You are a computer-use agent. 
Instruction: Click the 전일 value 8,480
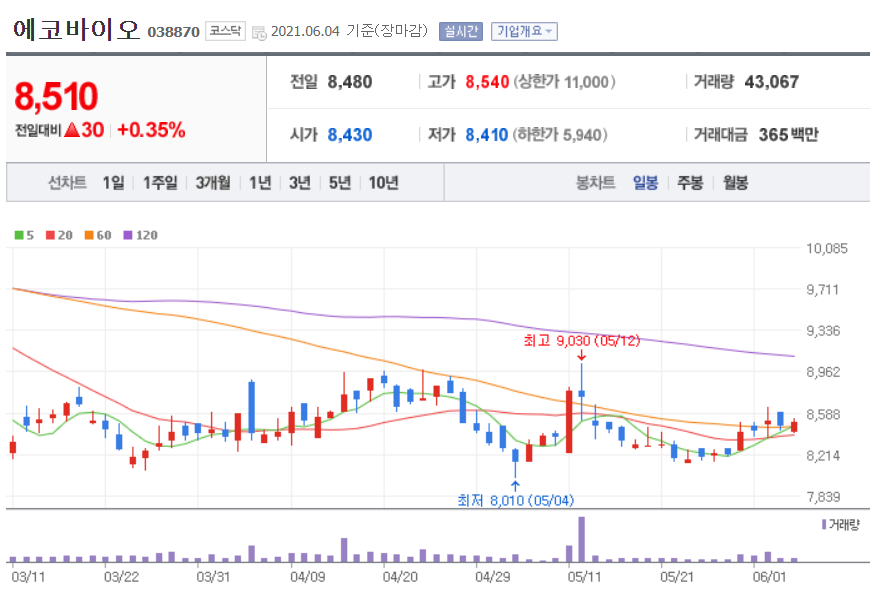click(350, 82)
